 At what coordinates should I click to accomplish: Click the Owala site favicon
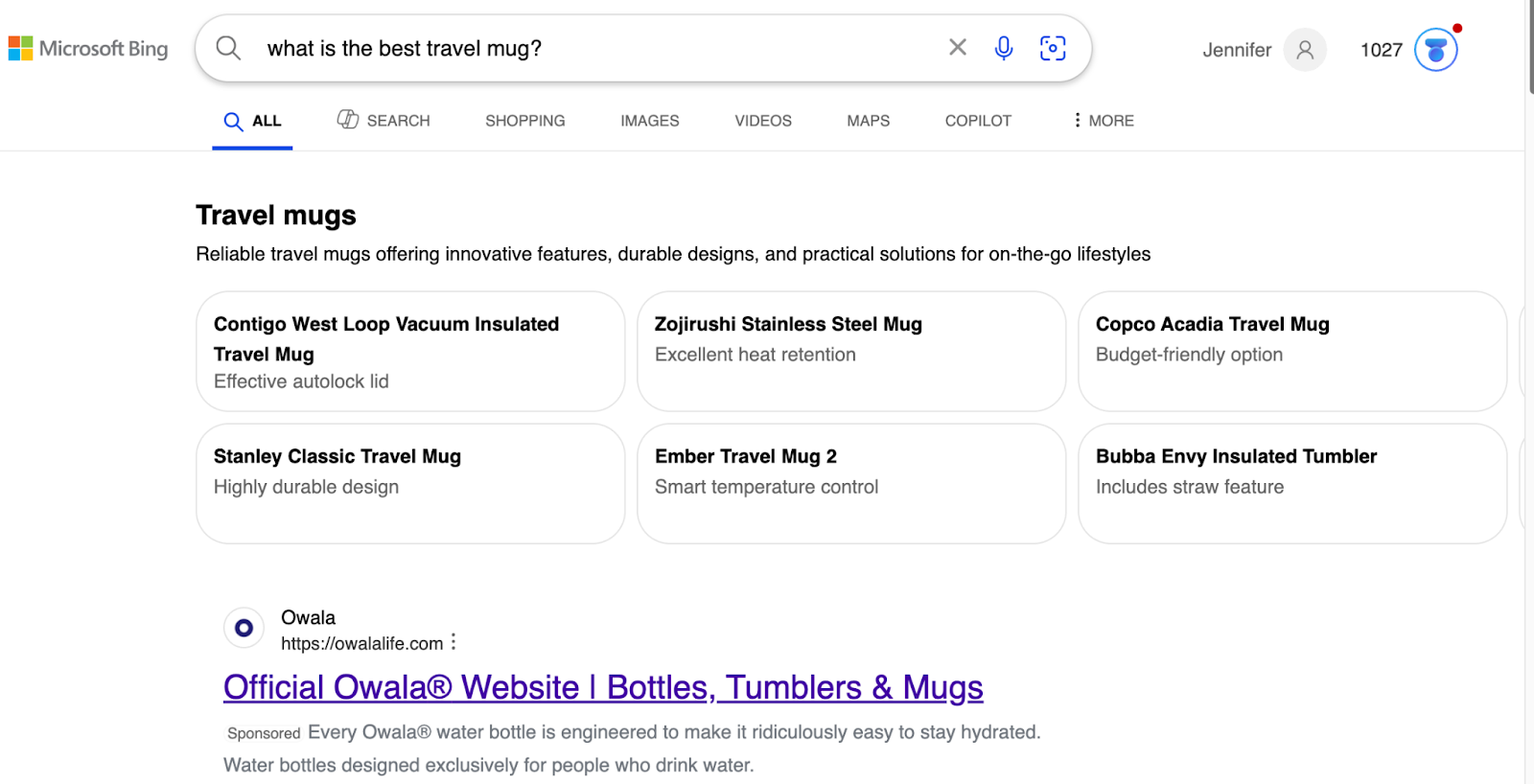(244, 628)
